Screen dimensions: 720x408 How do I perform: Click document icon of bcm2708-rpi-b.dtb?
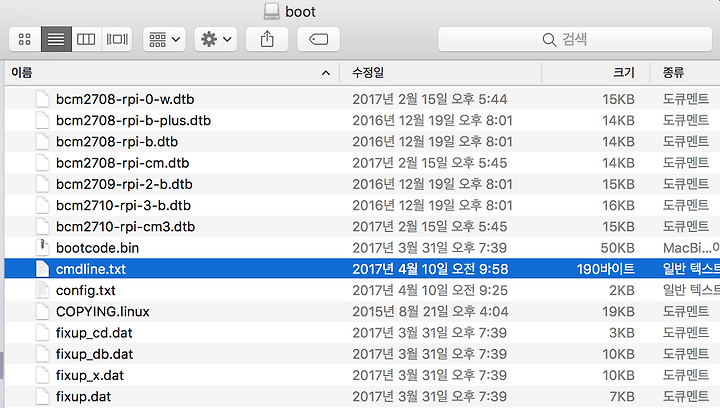(42, 141)
